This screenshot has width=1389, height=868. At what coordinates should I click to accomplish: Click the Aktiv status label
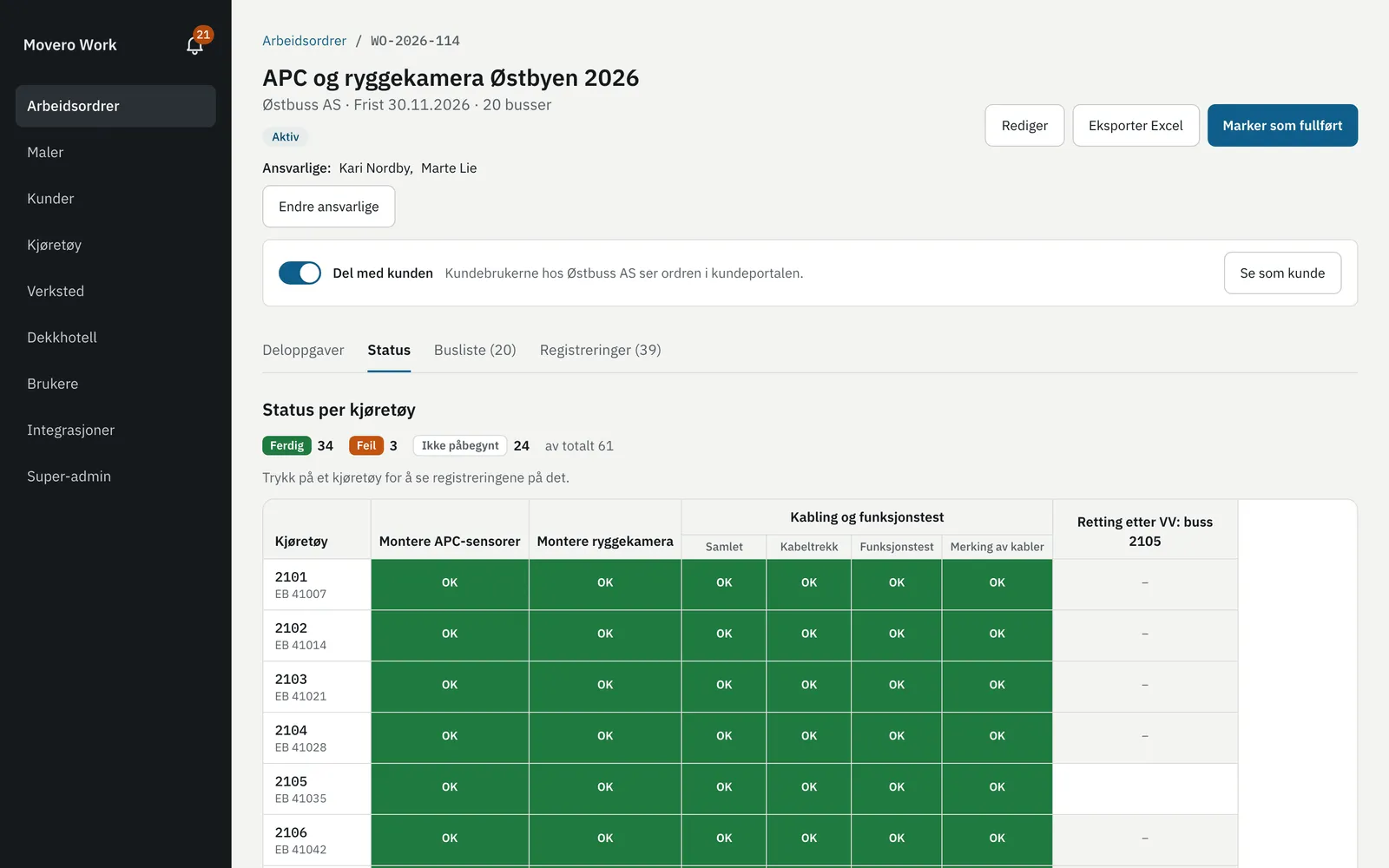click(x=286, y=137)
